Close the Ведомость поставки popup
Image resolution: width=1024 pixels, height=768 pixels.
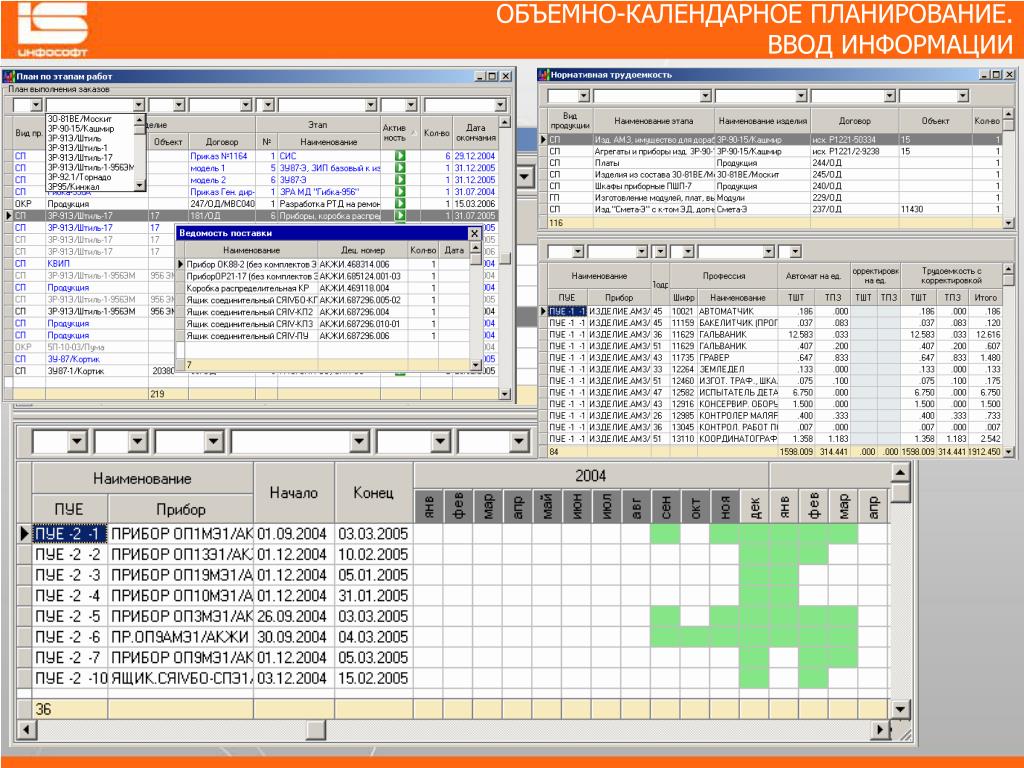pos(474,233)
